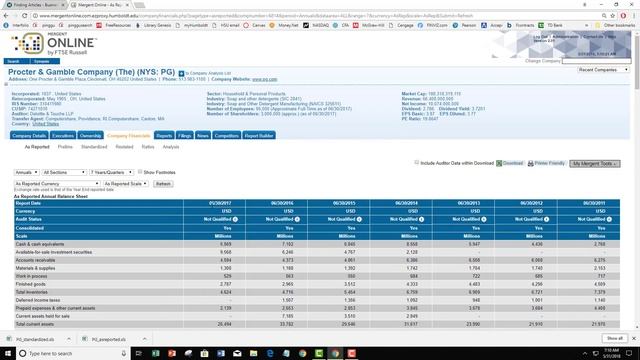This screenshot has height=360, width=640.
Task: Click Change Company input field
Action: 596,61
